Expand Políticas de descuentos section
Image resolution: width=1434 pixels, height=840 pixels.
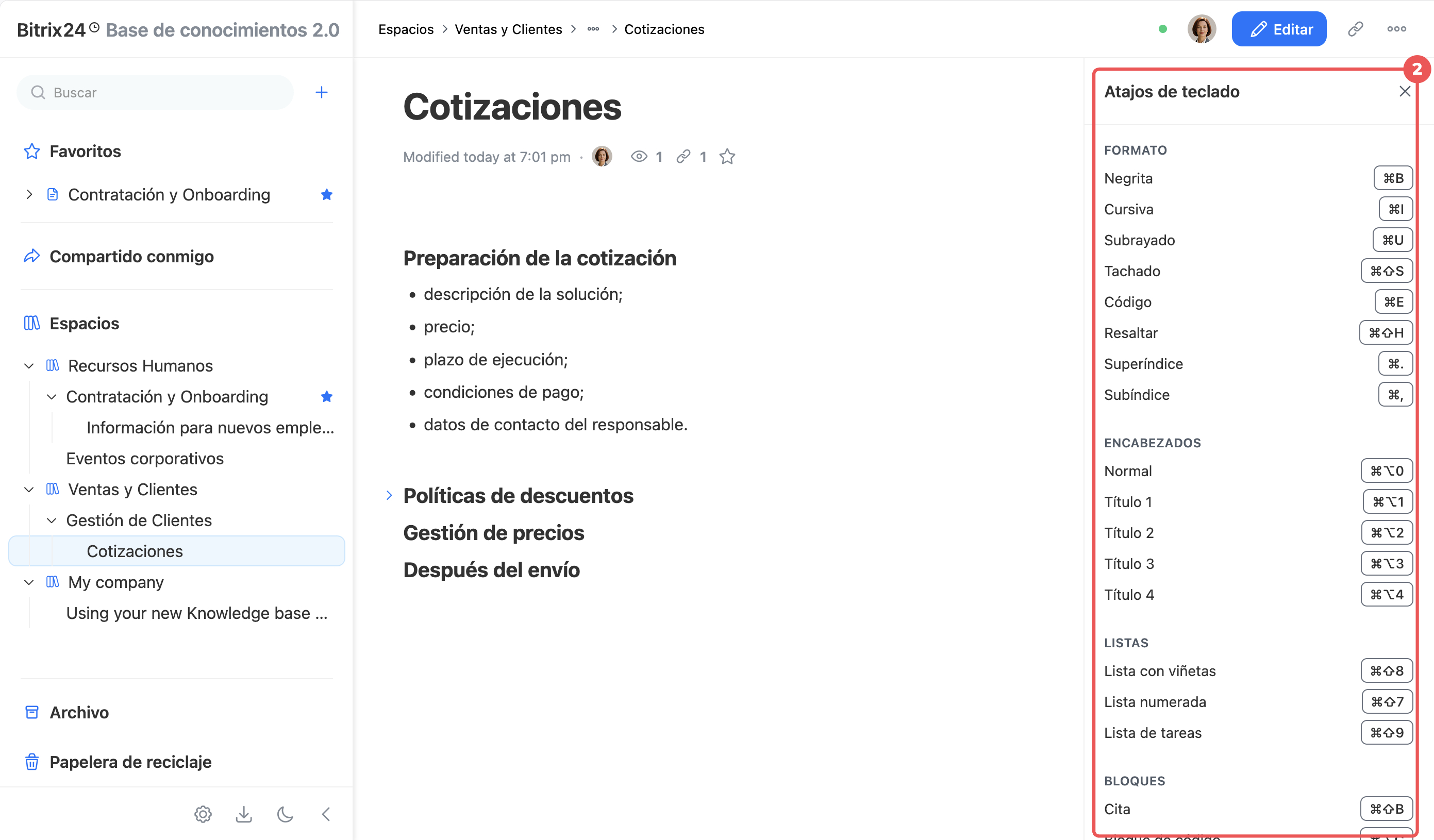tap(389, 496)
